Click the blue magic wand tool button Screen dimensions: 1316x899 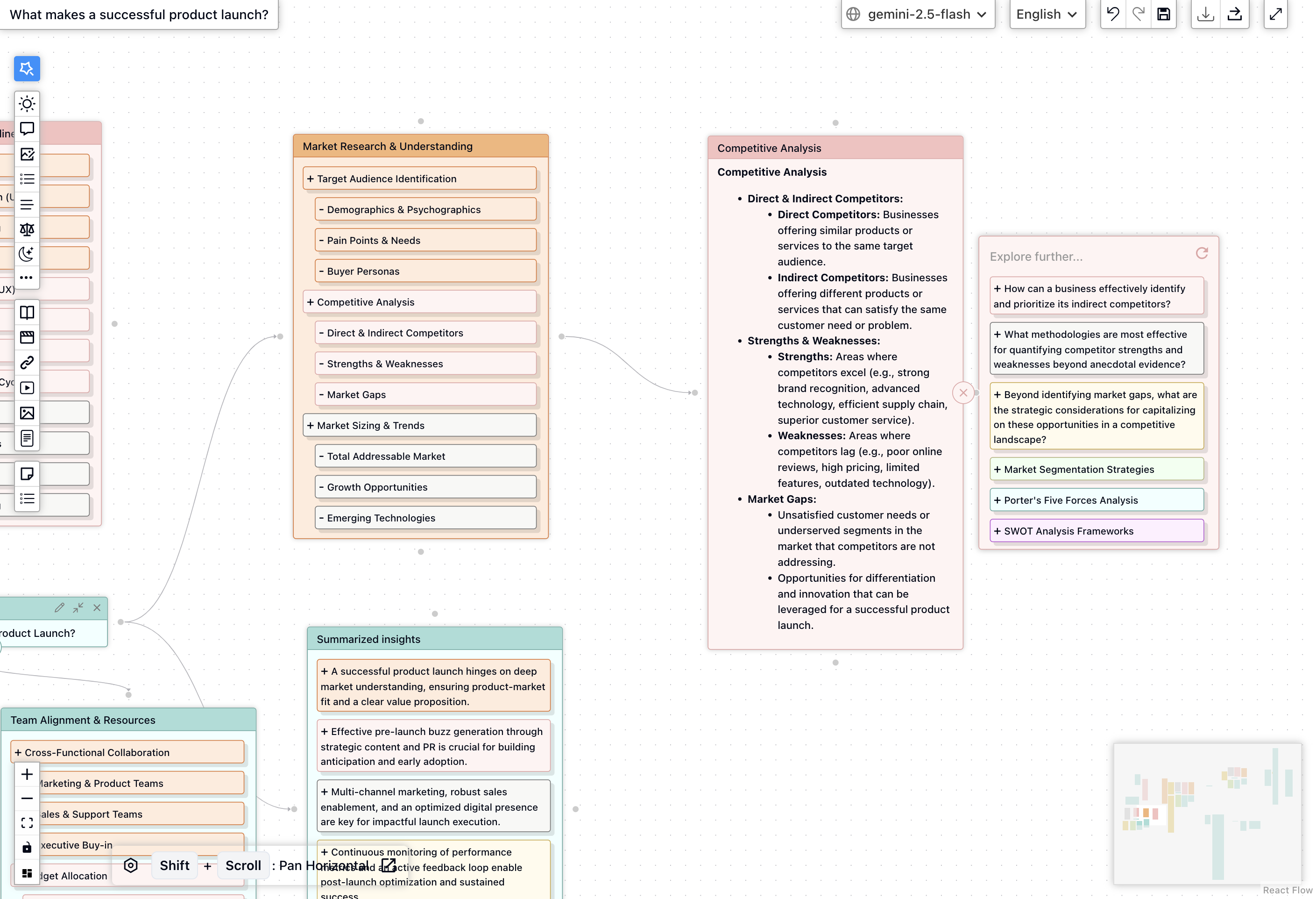point(27,69)
